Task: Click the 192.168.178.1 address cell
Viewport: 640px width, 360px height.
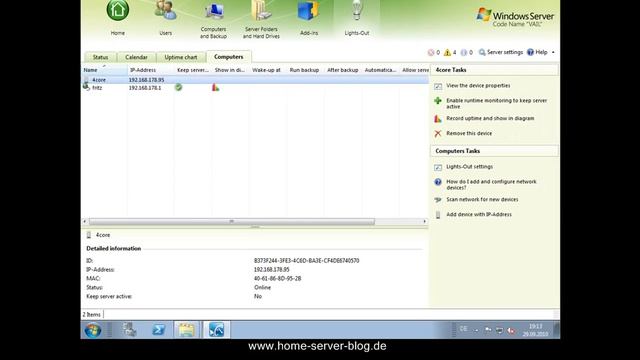Action: (145, 88)
